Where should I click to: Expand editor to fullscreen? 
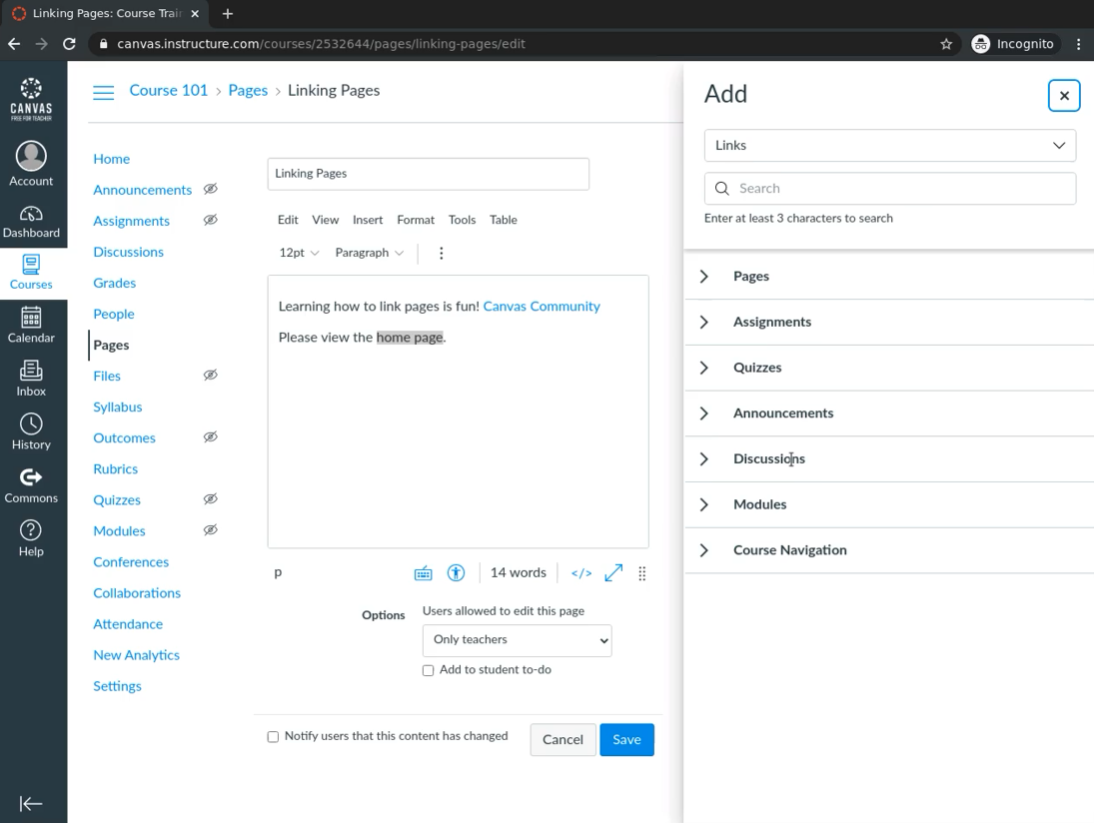[x=613, y=573]
